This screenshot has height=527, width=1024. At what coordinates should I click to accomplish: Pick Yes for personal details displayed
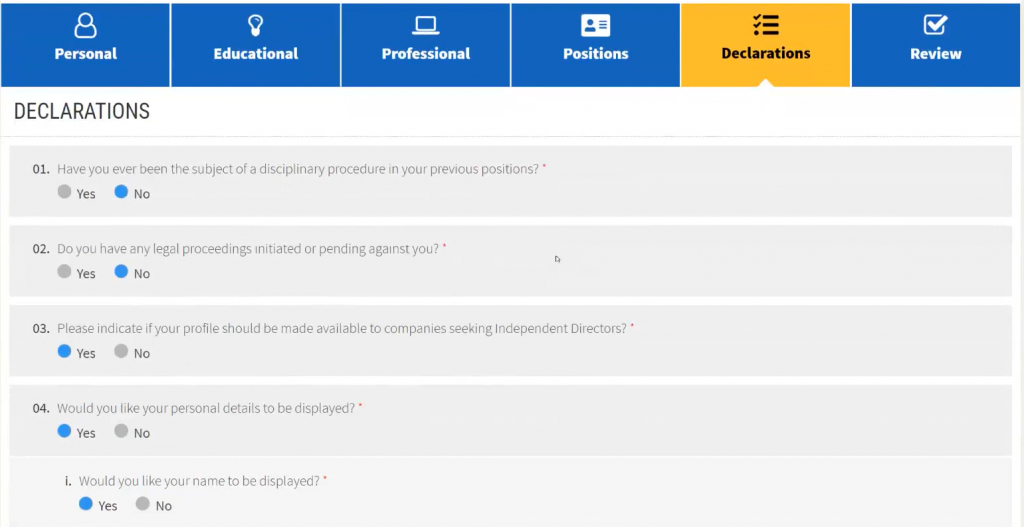coord(65,432)
